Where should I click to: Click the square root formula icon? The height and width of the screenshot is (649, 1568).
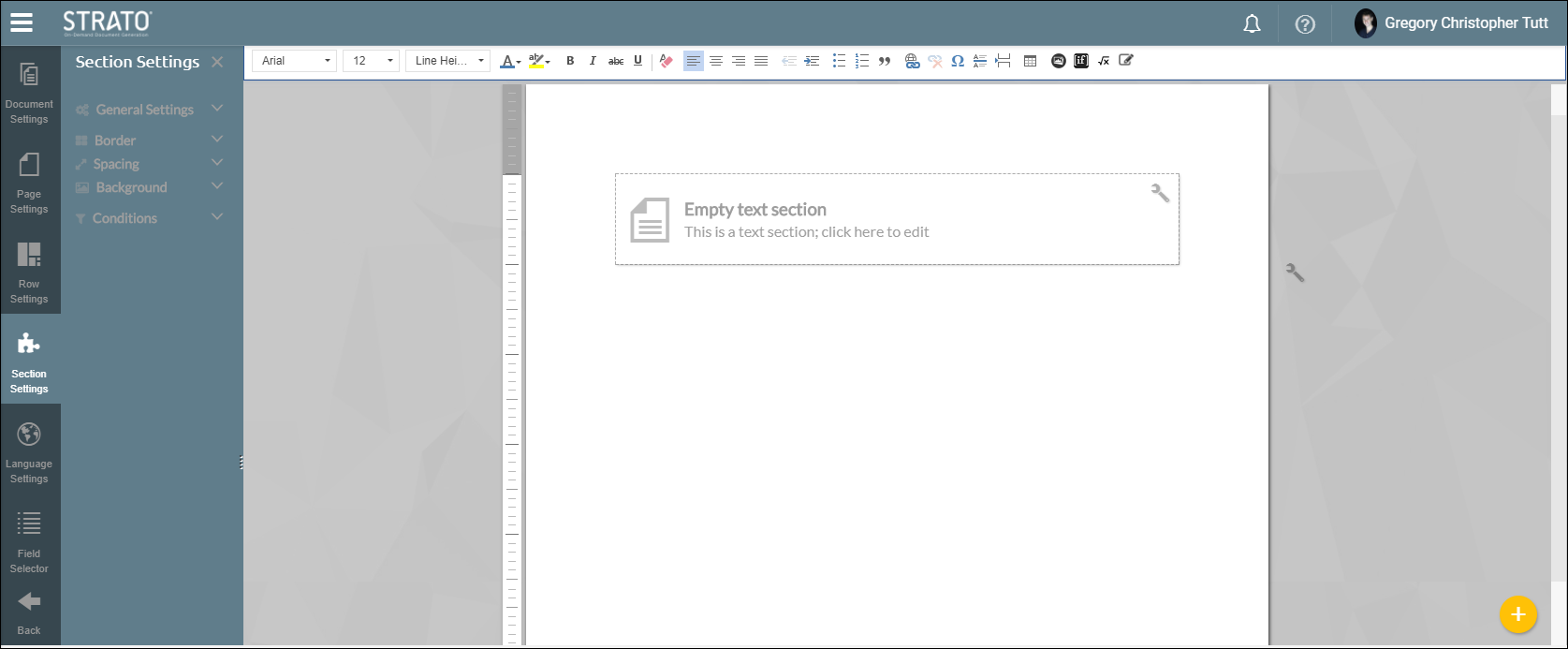point(1104,61)
